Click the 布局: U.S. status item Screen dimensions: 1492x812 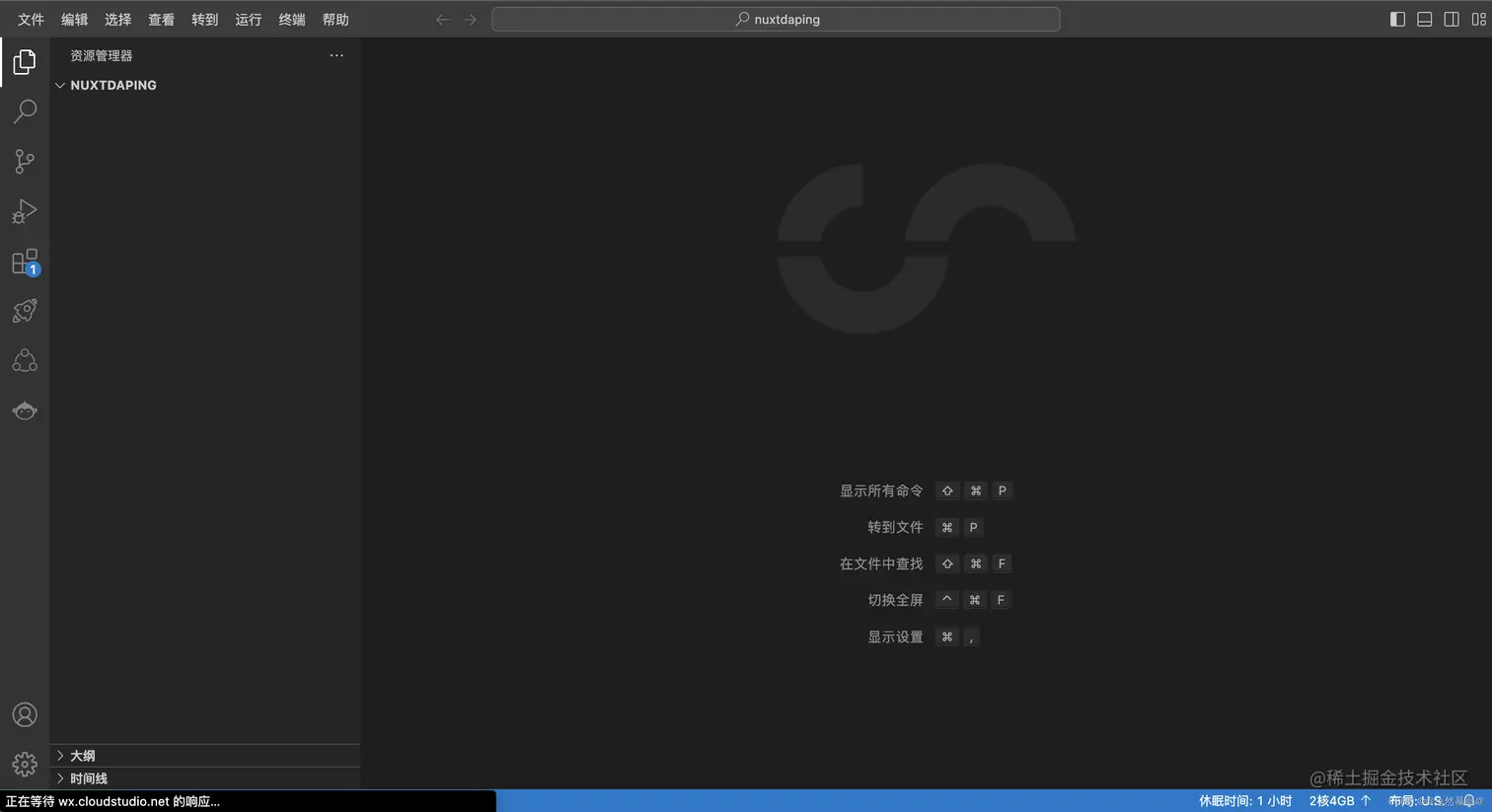[1416, 801]
